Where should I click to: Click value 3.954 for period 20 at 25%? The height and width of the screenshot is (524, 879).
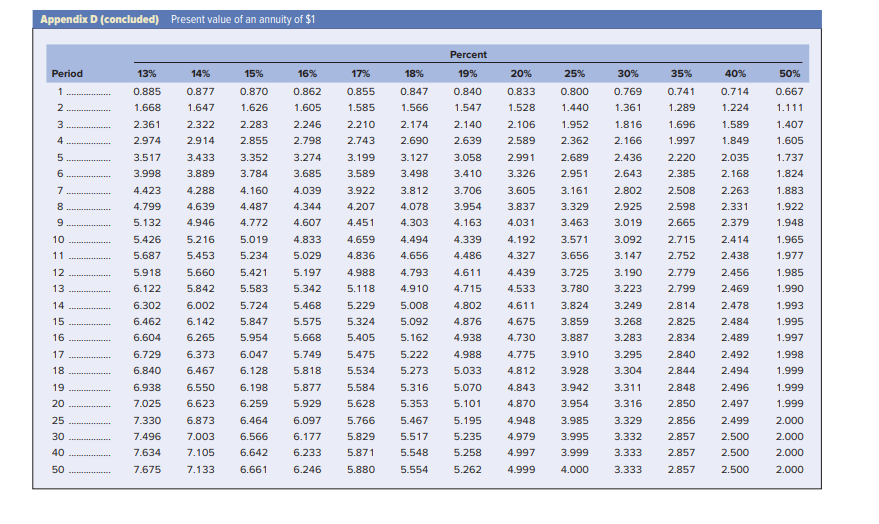coord(575,404)
